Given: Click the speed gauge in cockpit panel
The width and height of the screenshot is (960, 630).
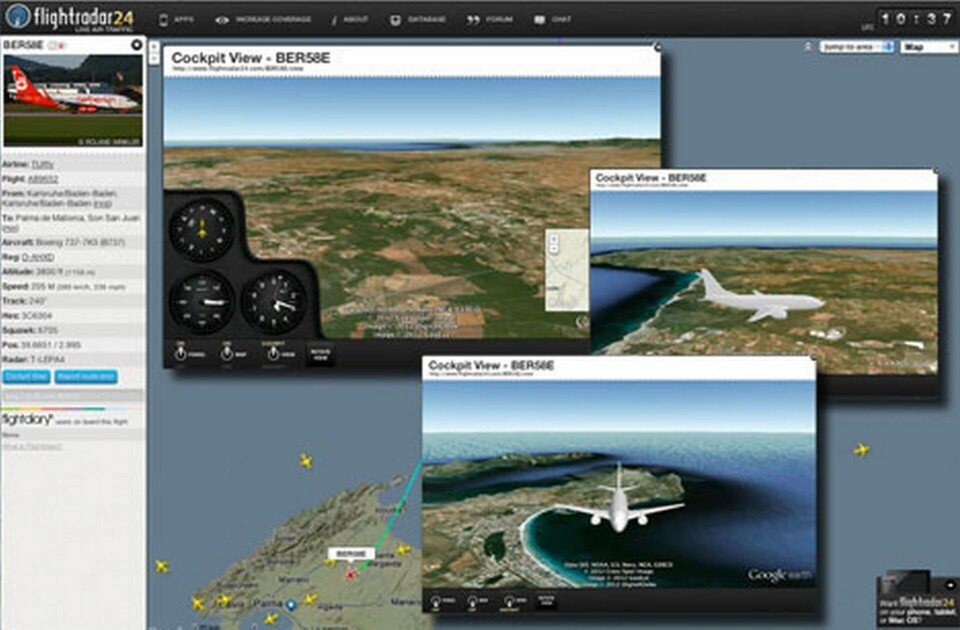Looking at the screenshot, I should coord(202,302).
